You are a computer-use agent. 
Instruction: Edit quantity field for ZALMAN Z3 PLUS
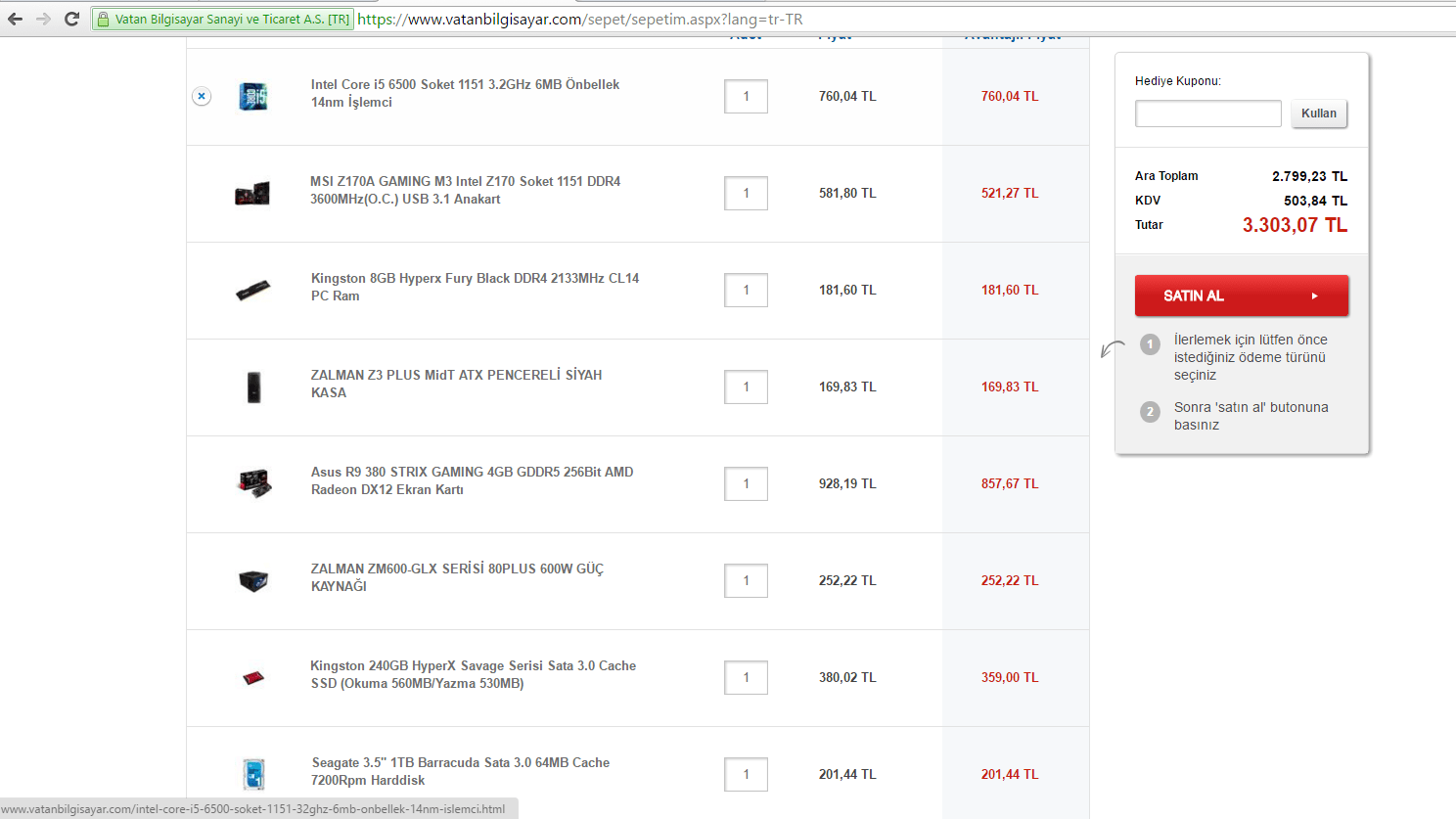(746, 387)
